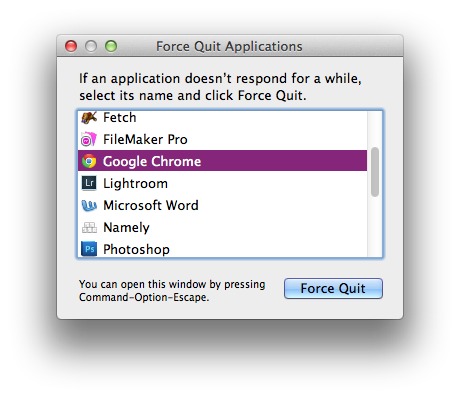Screen dimensions: 460x398
Task: Click the Force Quit Applications title bar
Action: pyautogui.click(x=230, y=46)
